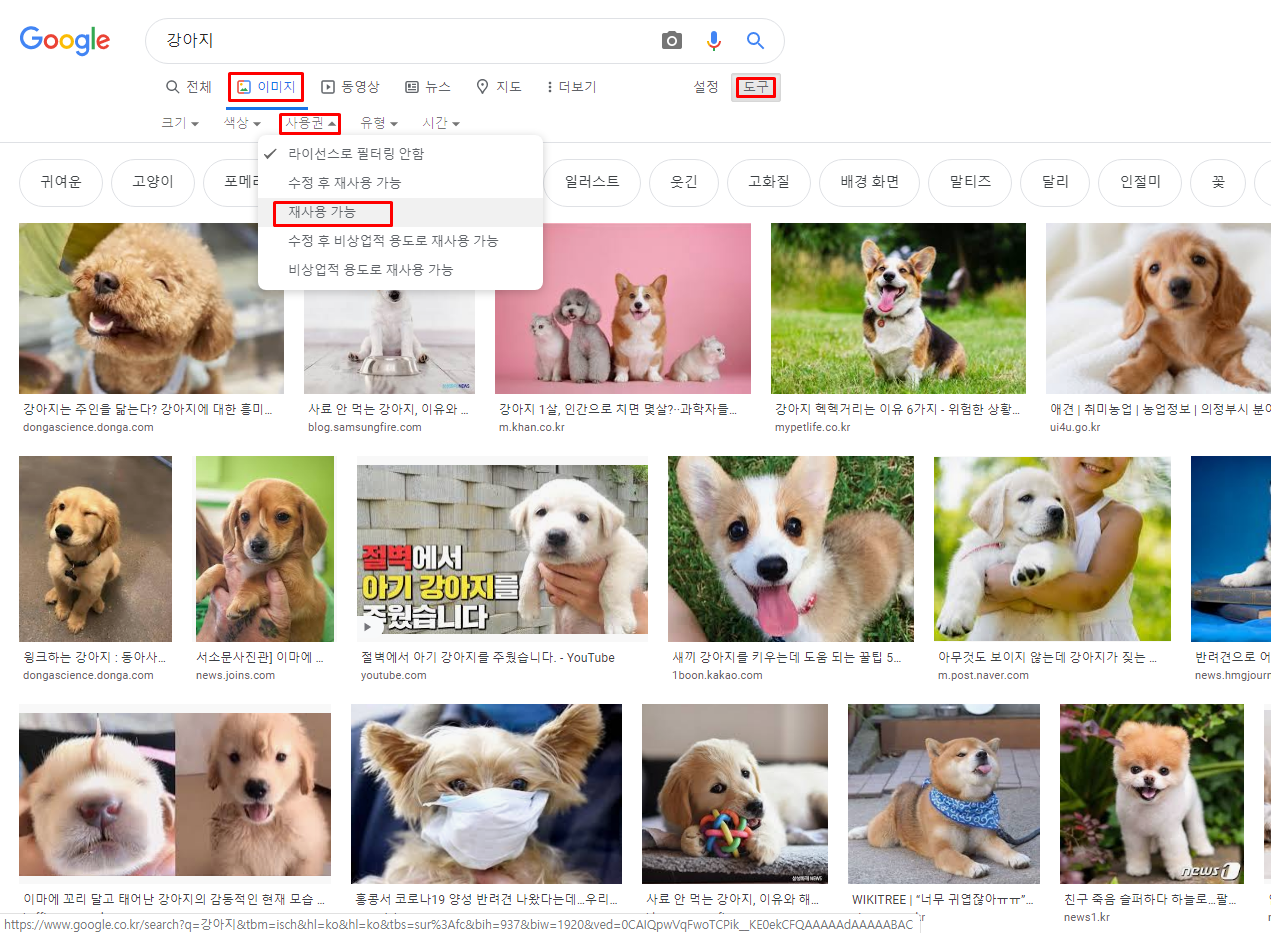Open pink background pets image from m.khan.co.kr
1271x933 pixels.
tap(623, 308)
